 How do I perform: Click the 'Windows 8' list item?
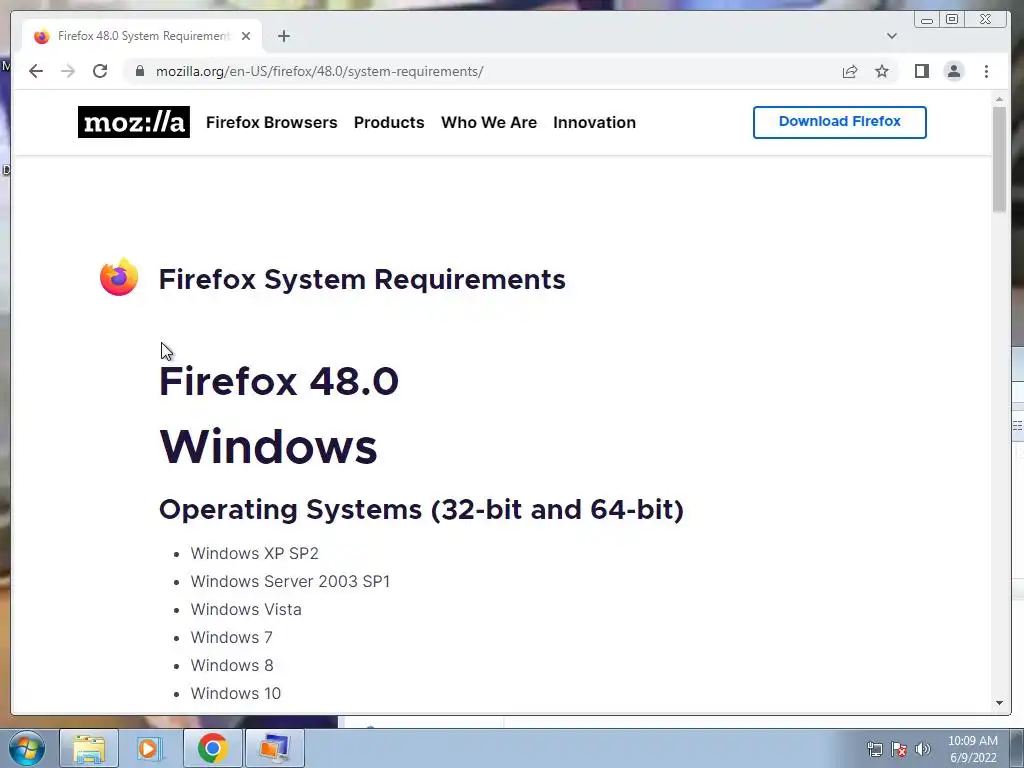232,665
